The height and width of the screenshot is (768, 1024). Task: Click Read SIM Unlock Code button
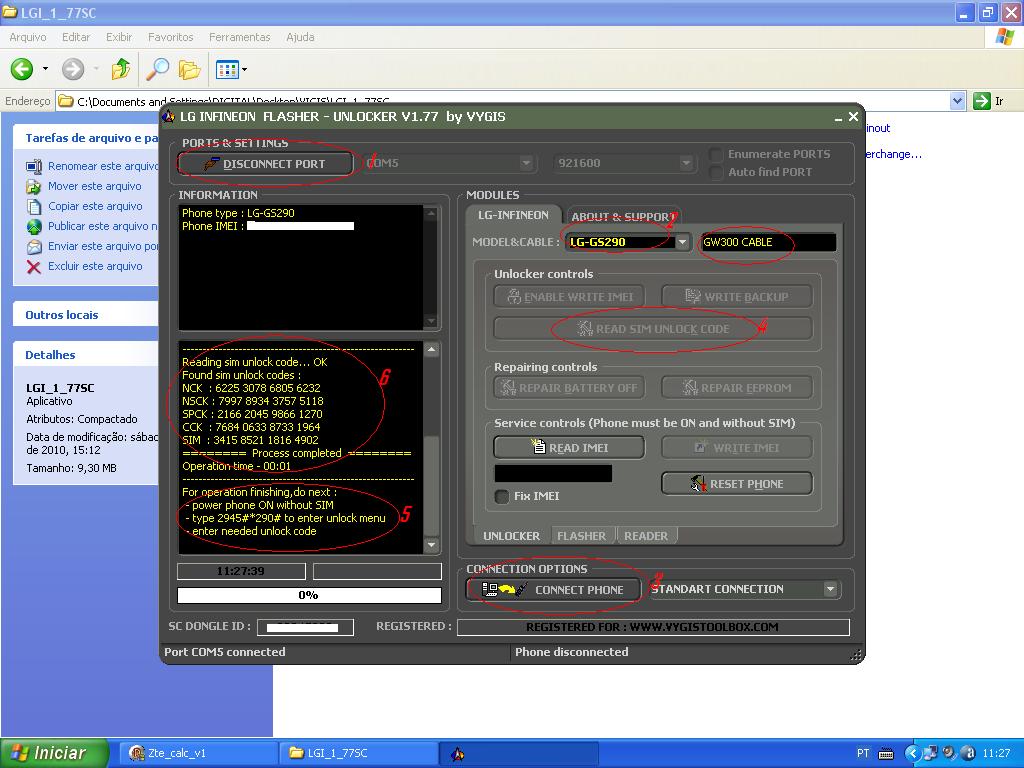tap(653, 328)
